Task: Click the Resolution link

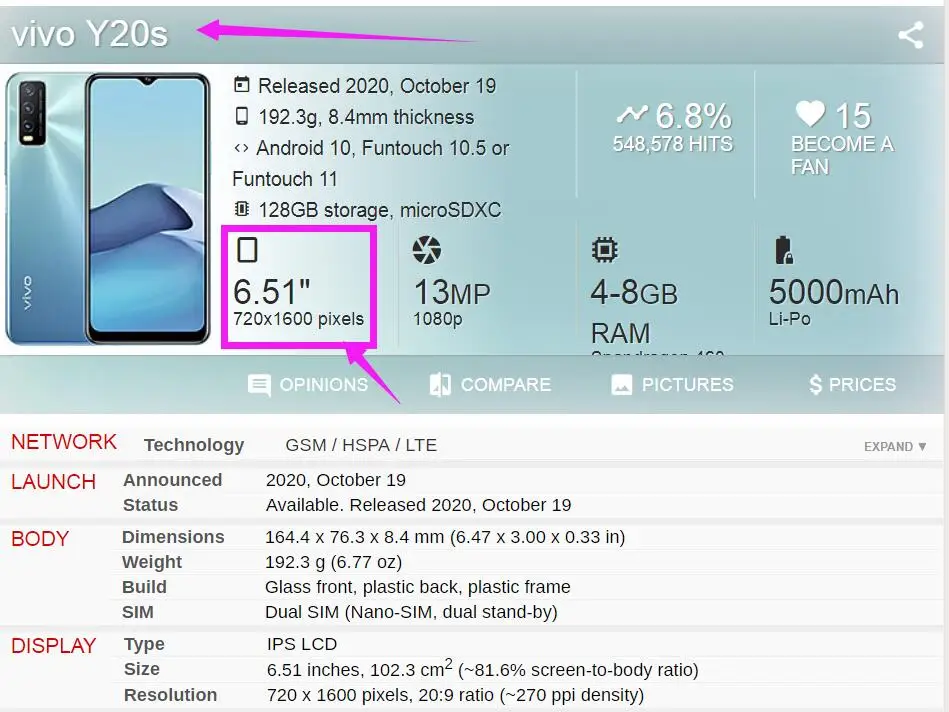Action: [x=171, y=695]
